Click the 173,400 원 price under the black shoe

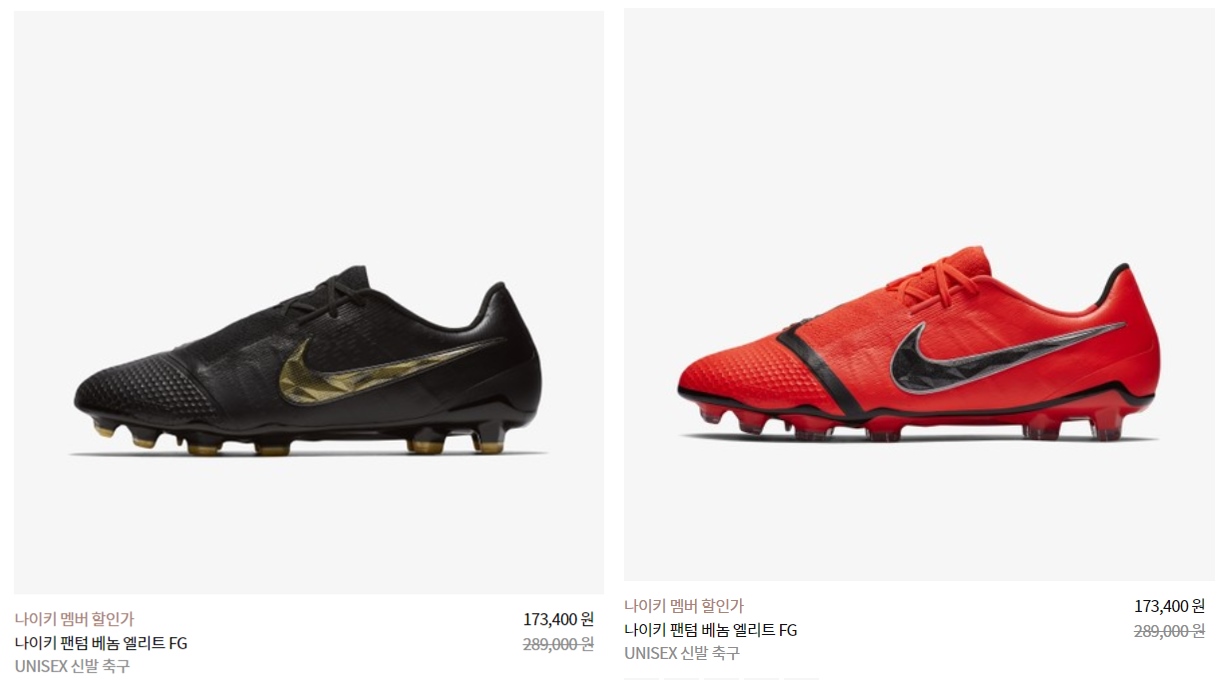558,619
